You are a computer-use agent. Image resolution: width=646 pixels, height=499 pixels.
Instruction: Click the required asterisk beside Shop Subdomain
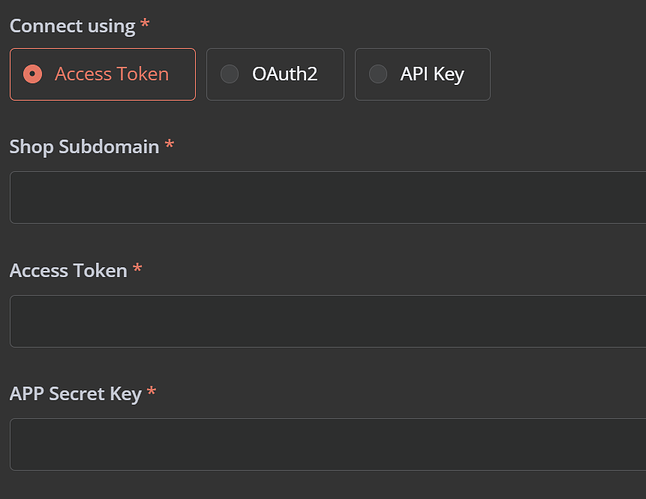click(x=169, y=145)
